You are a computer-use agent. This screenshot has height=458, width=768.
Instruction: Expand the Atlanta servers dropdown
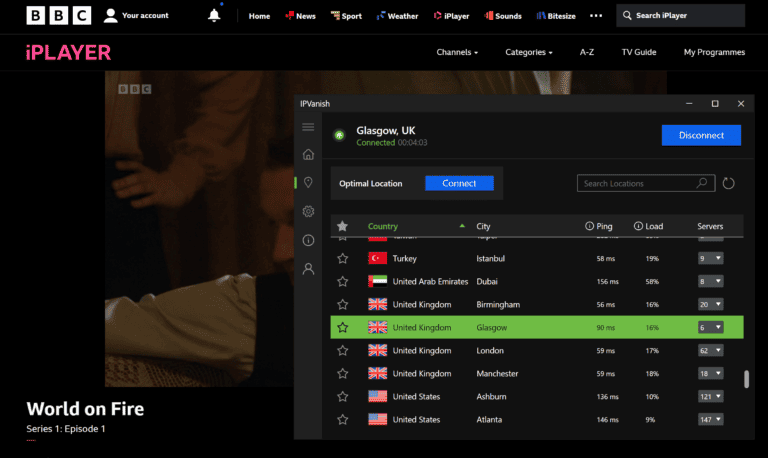tap(711, 419)
